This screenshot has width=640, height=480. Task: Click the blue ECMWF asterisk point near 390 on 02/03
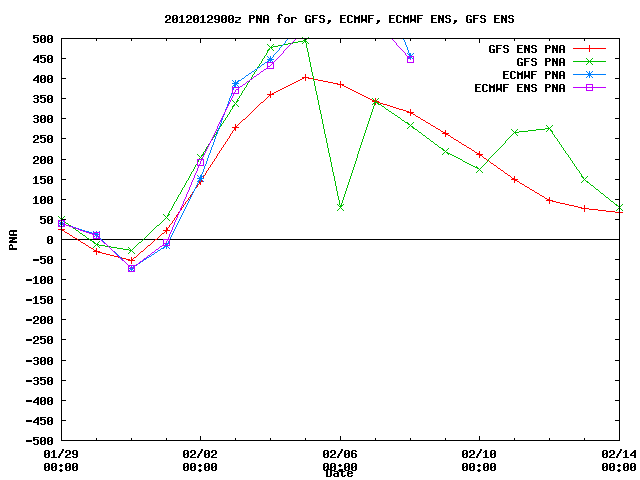tap(236, 83)
